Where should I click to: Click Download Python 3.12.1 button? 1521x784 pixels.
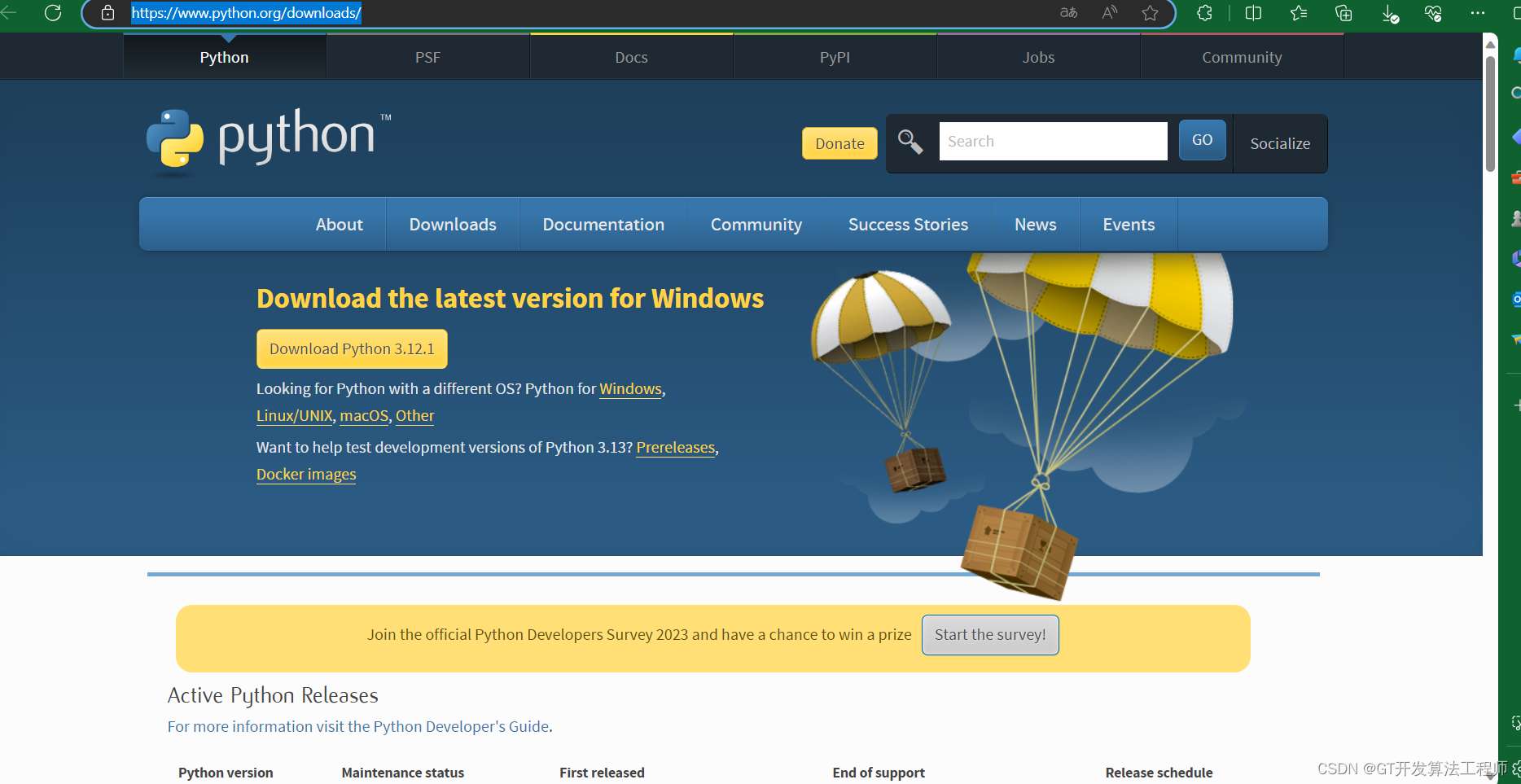[352, 348]
